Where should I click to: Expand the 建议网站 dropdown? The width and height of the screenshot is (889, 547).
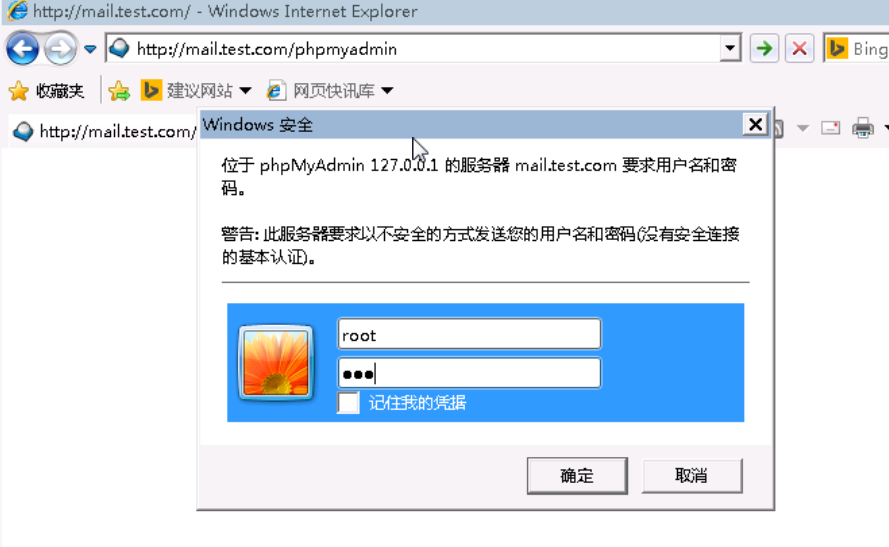tap(245, 91)
